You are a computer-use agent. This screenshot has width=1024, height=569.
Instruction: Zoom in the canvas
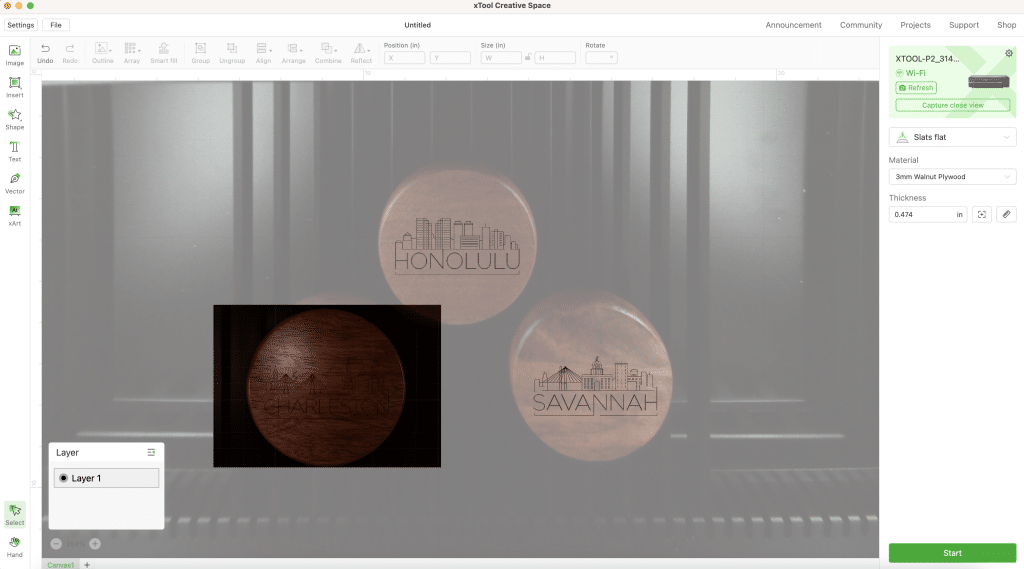pyautogui.click(x=95, y=544)
